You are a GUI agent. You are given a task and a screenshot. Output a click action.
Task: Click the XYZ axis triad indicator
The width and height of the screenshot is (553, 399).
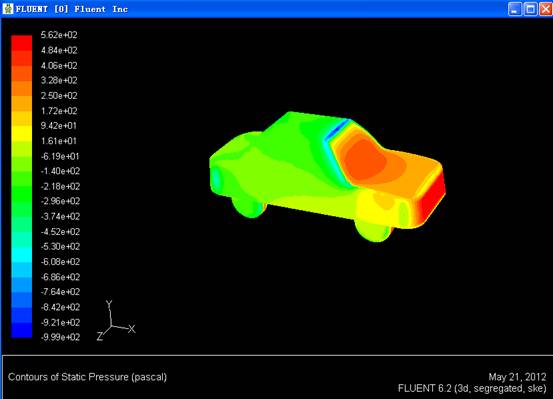pos(116,321)
